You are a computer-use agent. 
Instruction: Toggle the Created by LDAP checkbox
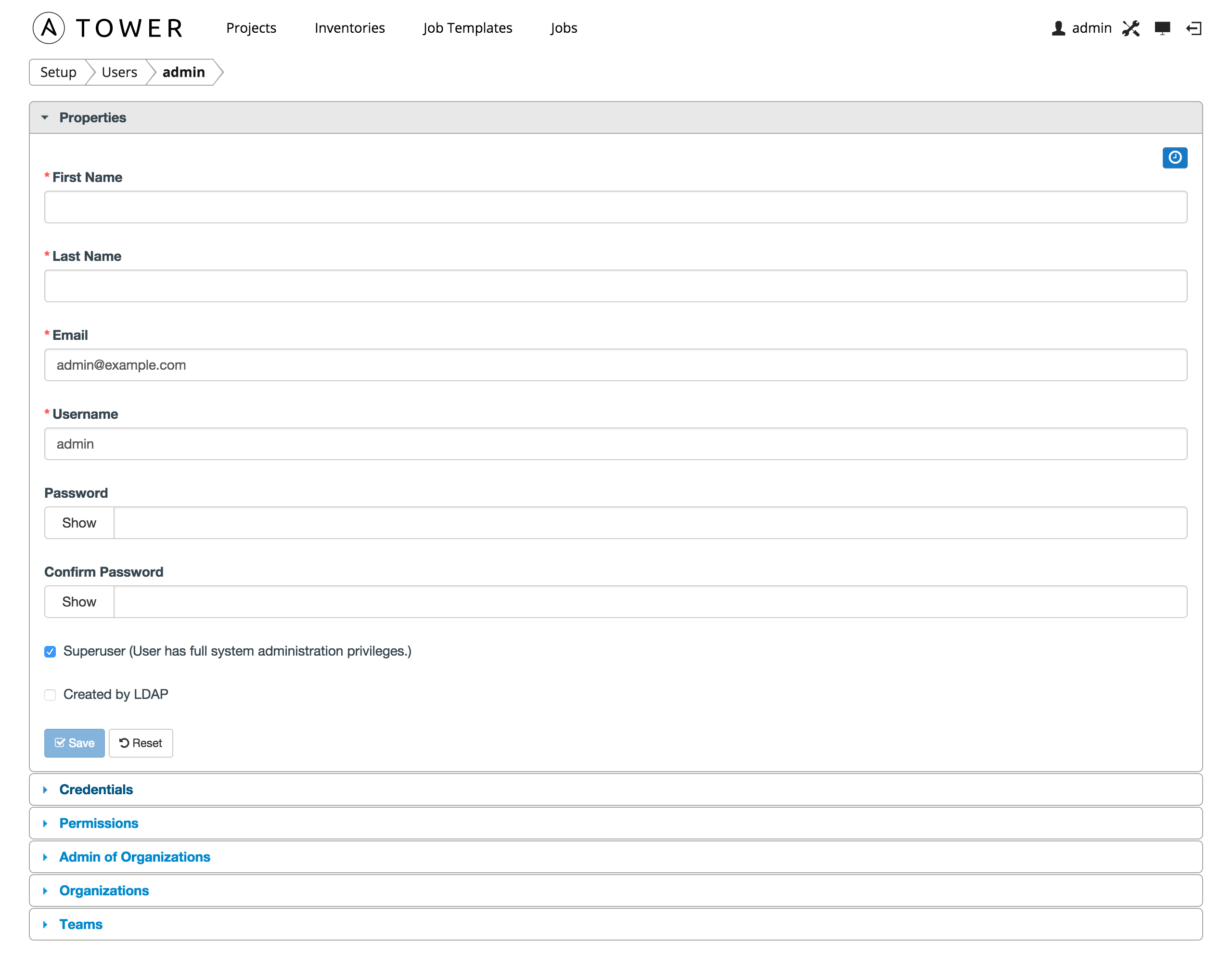50,694
